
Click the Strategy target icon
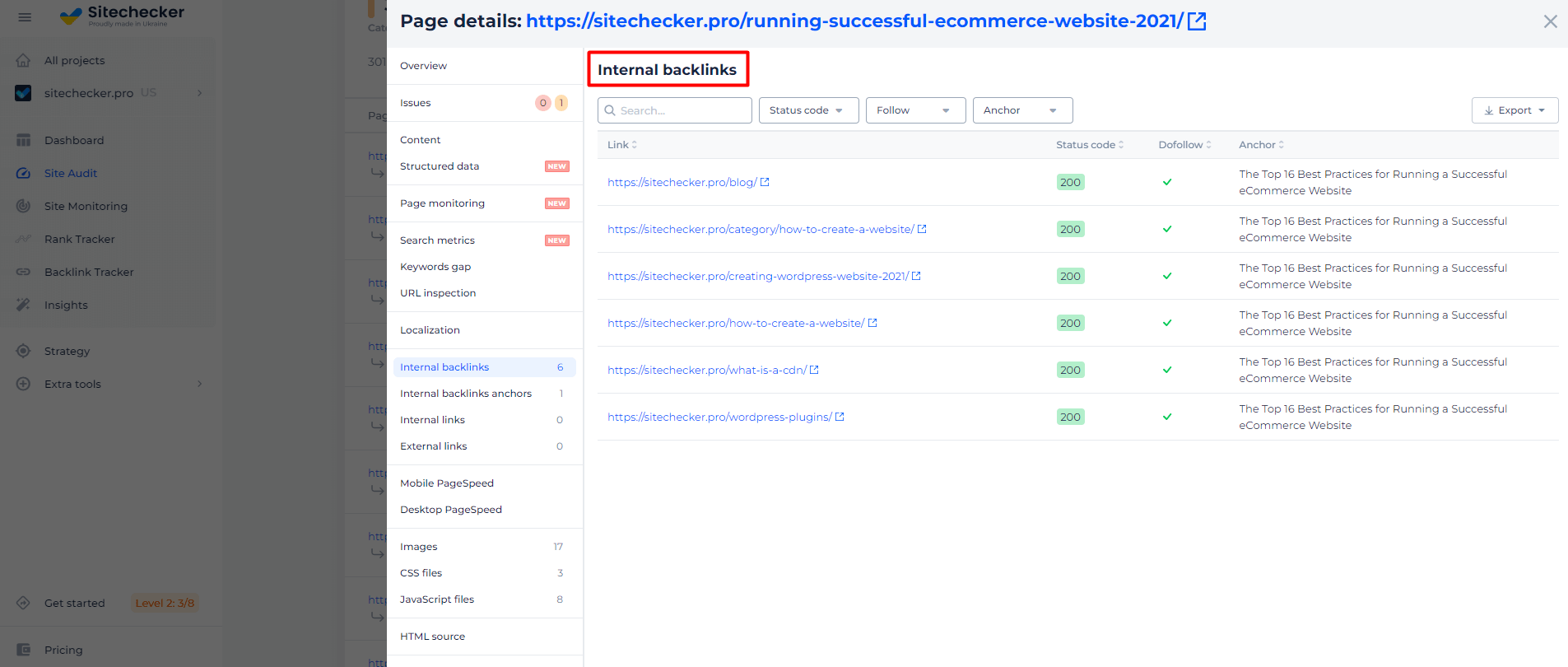click(x=23, y=351)
